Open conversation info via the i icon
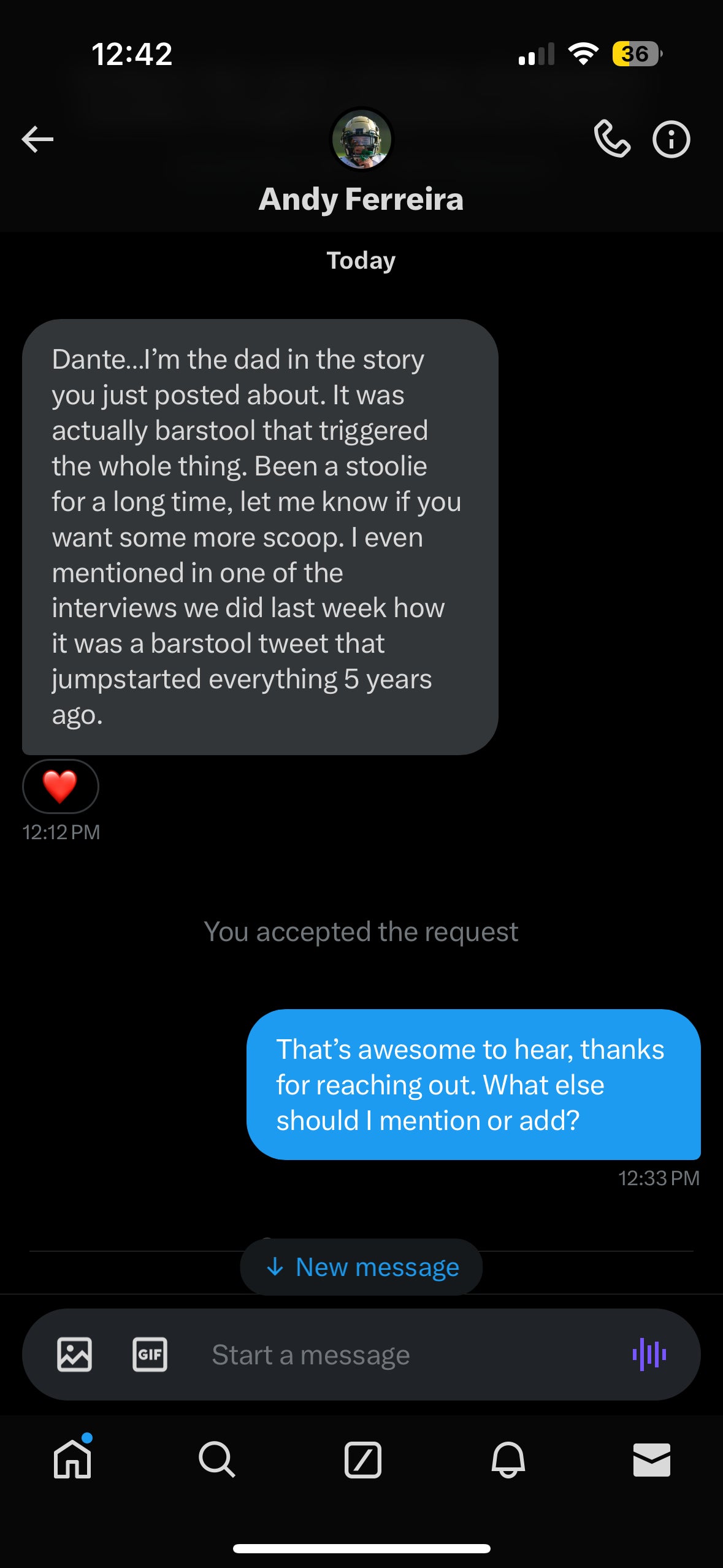 coord(671,140)
